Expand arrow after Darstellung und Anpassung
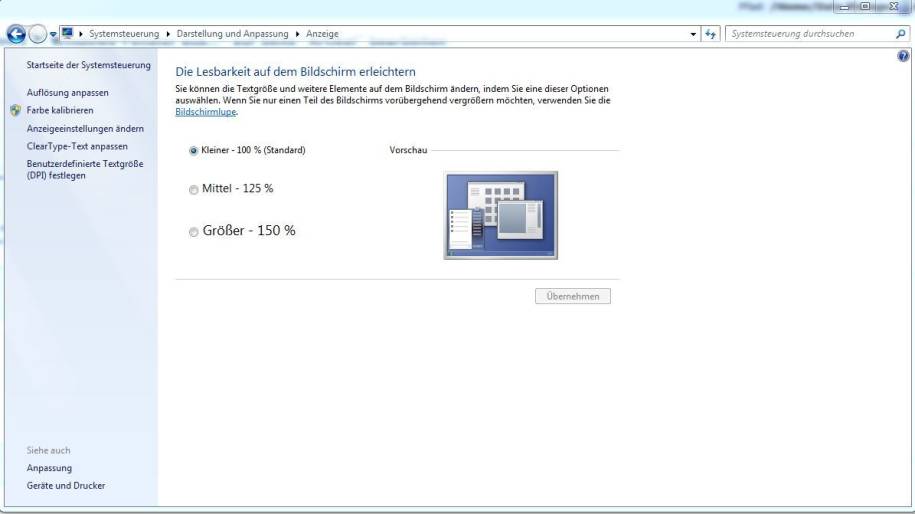This screenshot has height=514, width=915. coord(298,34)
